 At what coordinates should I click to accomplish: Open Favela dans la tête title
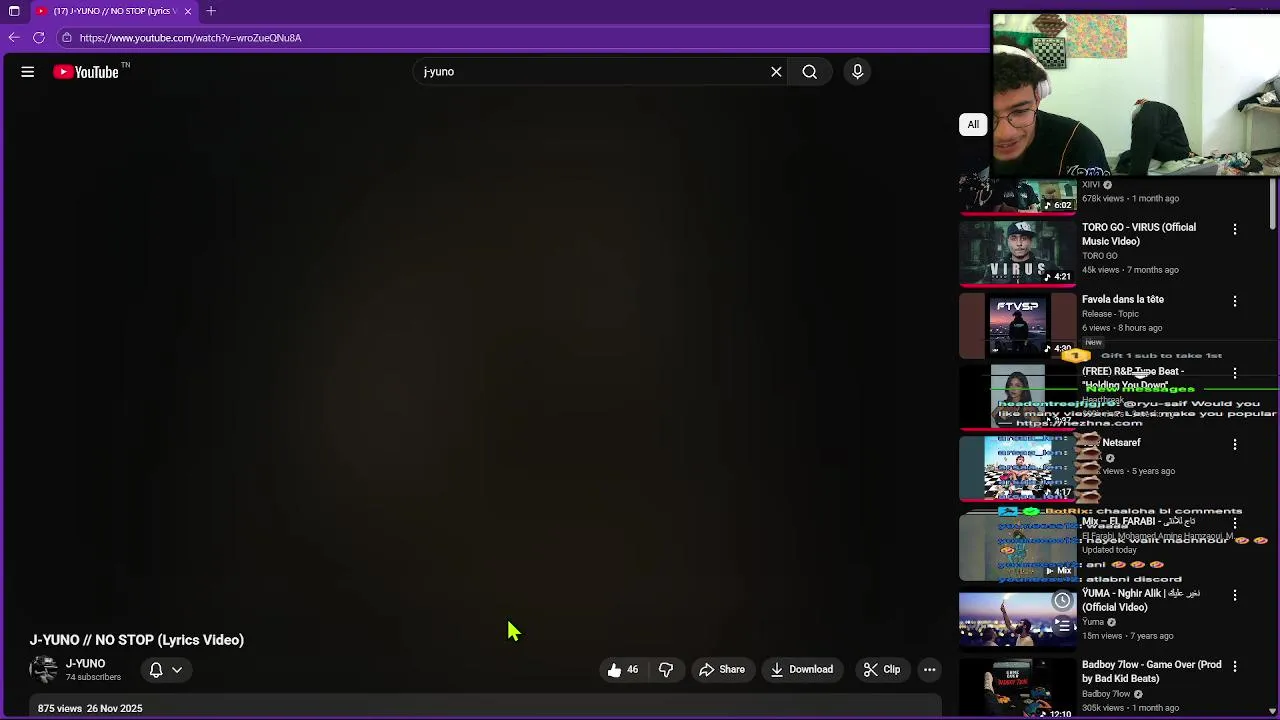(1123, 299)
